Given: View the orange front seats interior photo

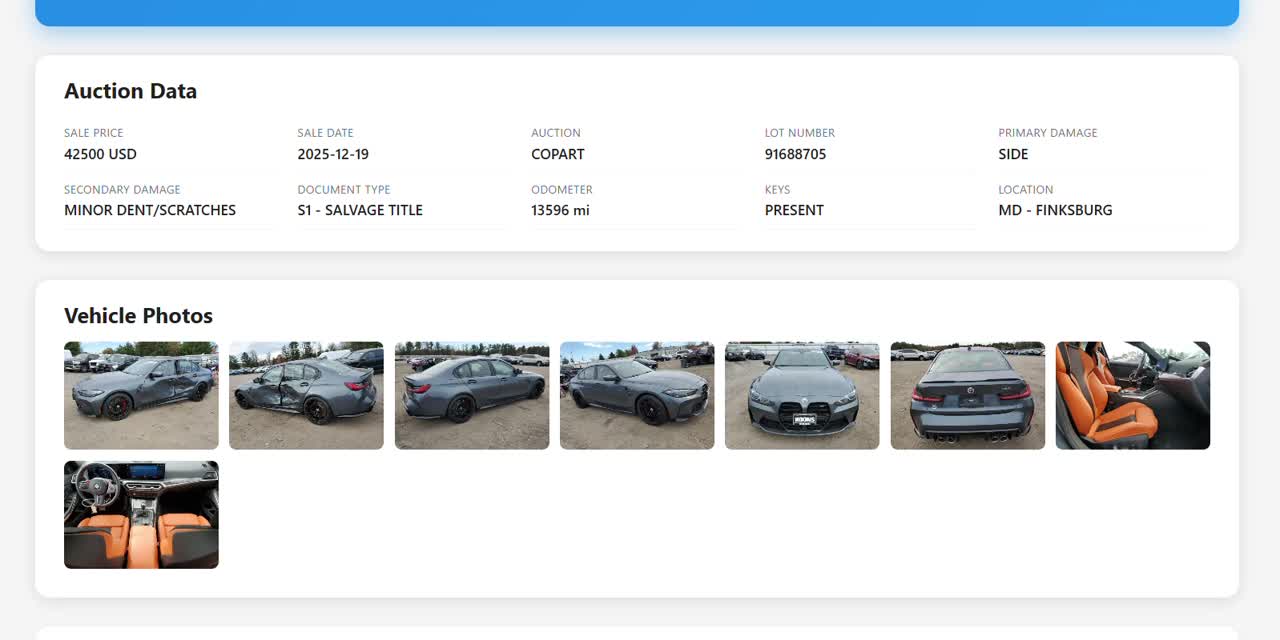Looking at the screenshot, I should pyautogui.click(x=1133, y=395).
